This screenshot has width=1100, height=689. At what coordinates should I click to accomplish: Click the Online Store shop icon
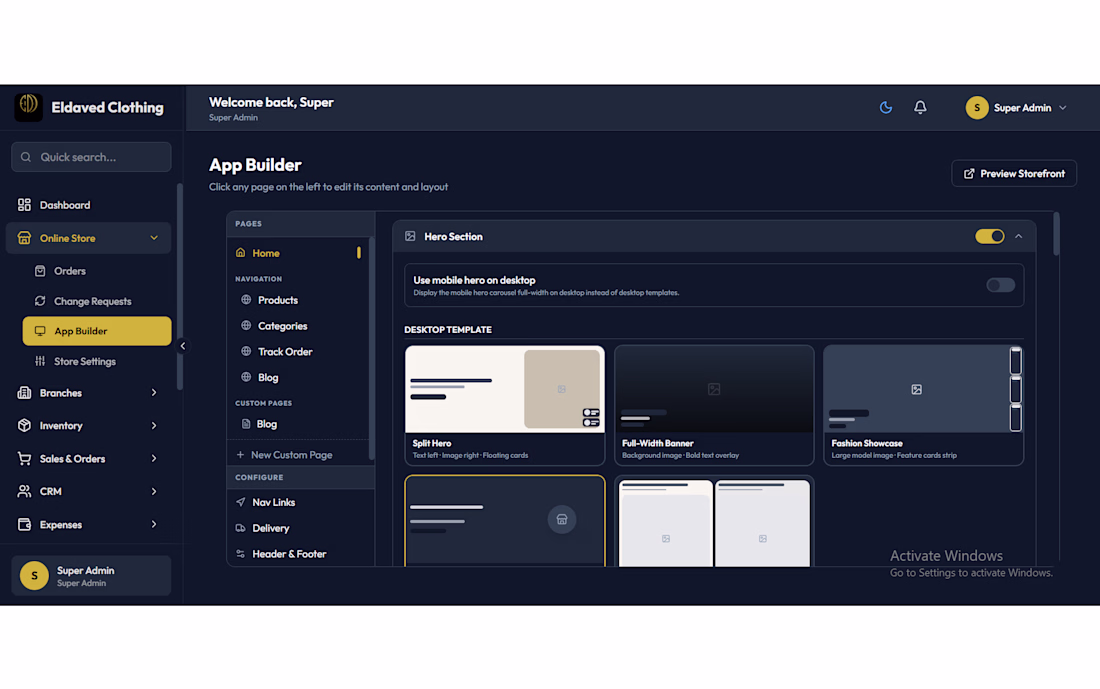pos(25,238)
